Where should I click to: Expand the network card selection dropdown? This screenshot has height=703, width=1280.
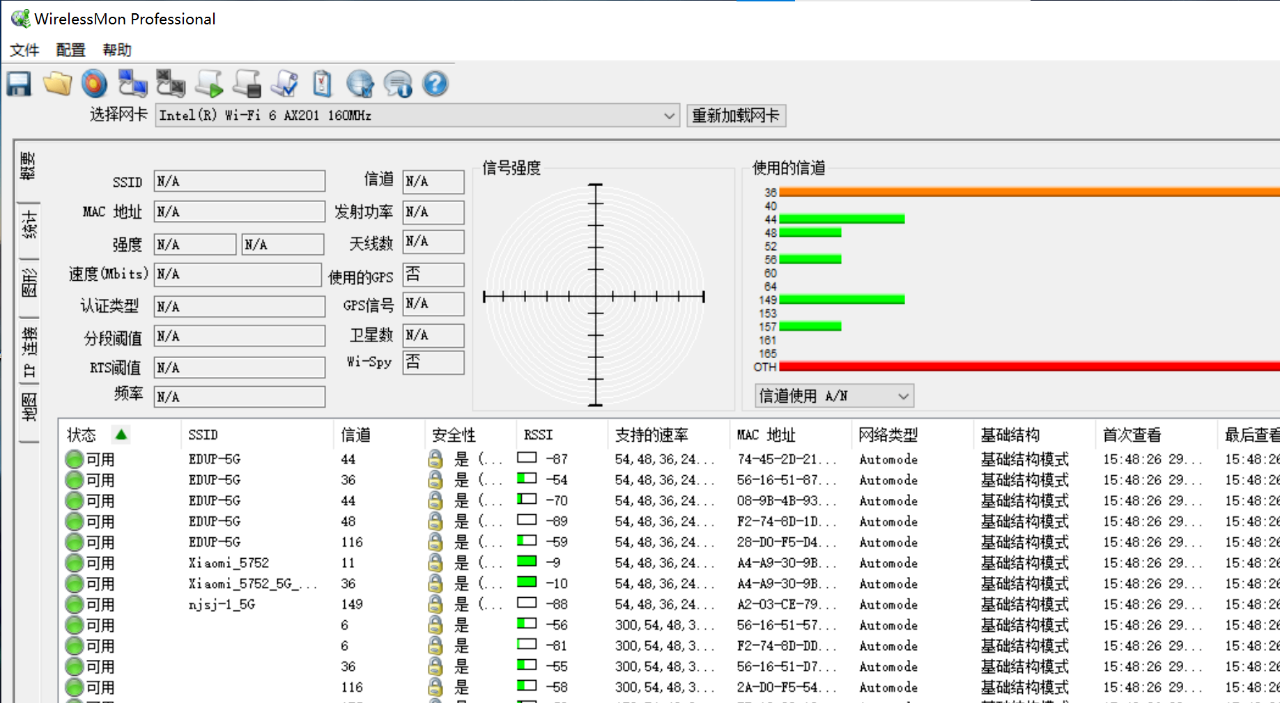(x=670, y=116)
